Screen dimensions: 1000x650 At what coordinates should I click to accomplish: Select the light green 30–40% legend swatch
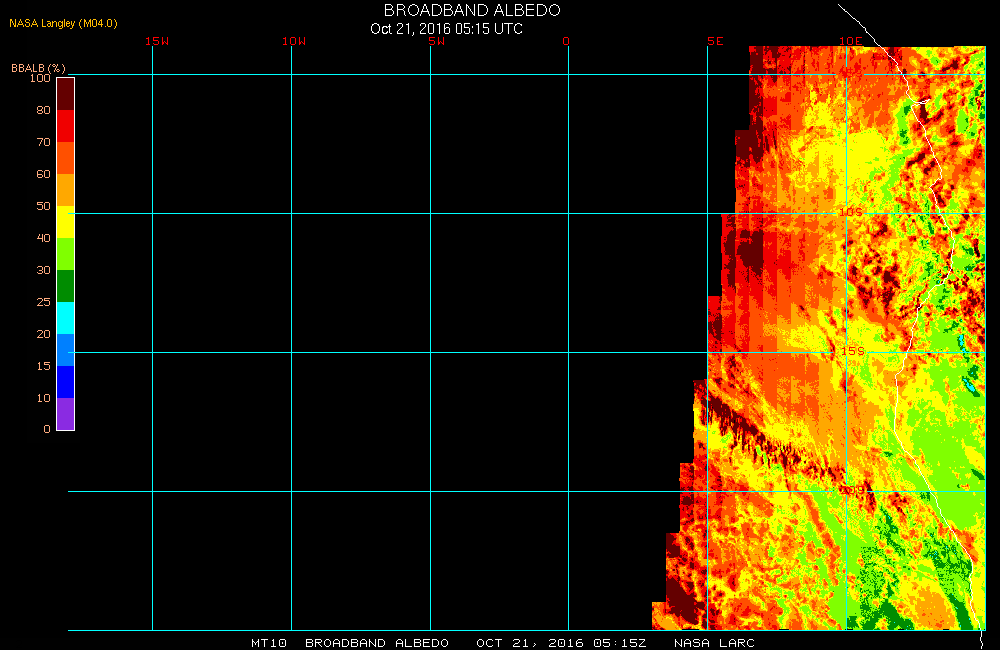tap(65, 254)
